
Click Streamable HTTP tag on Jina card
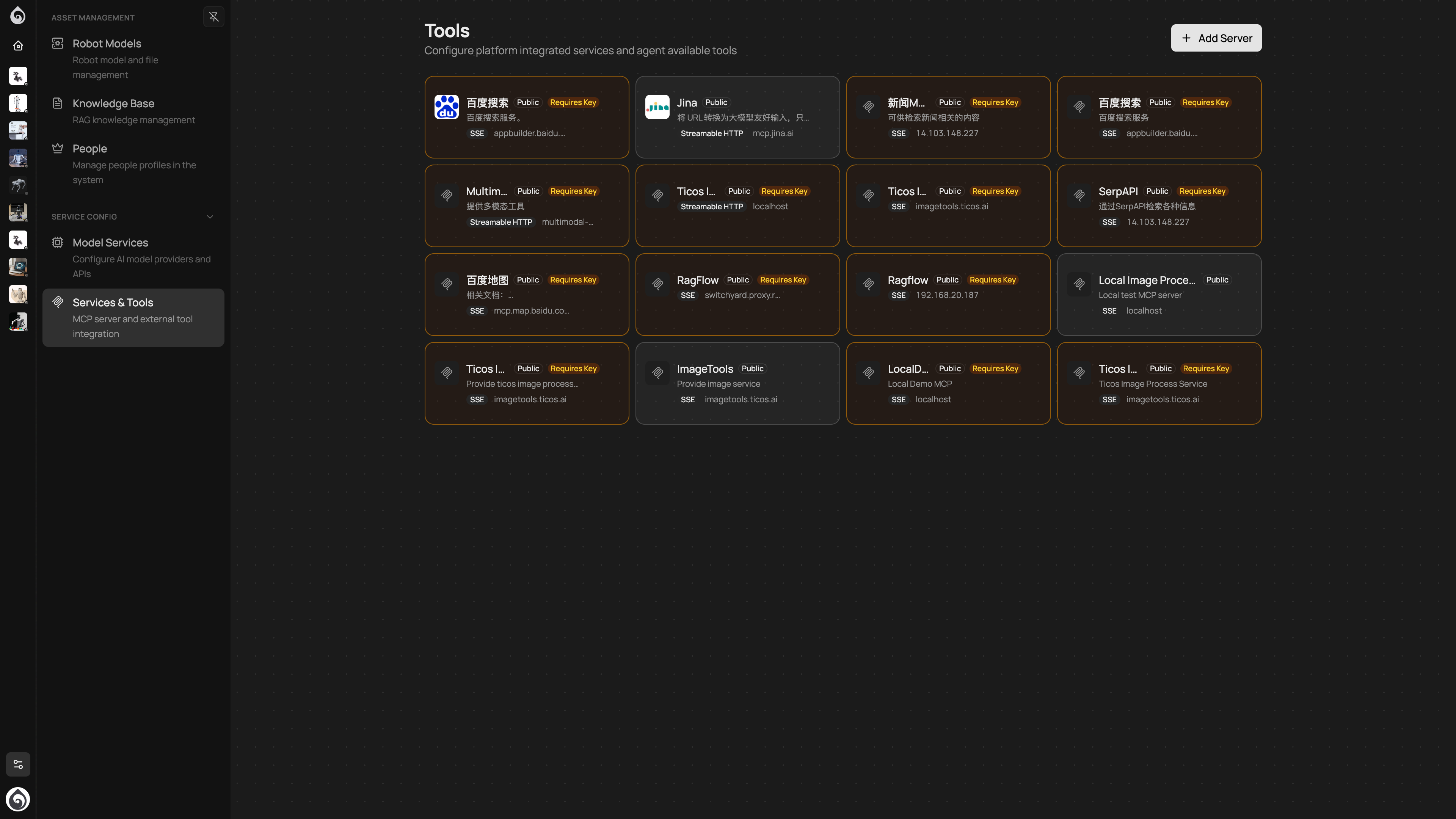click(711, 133)
